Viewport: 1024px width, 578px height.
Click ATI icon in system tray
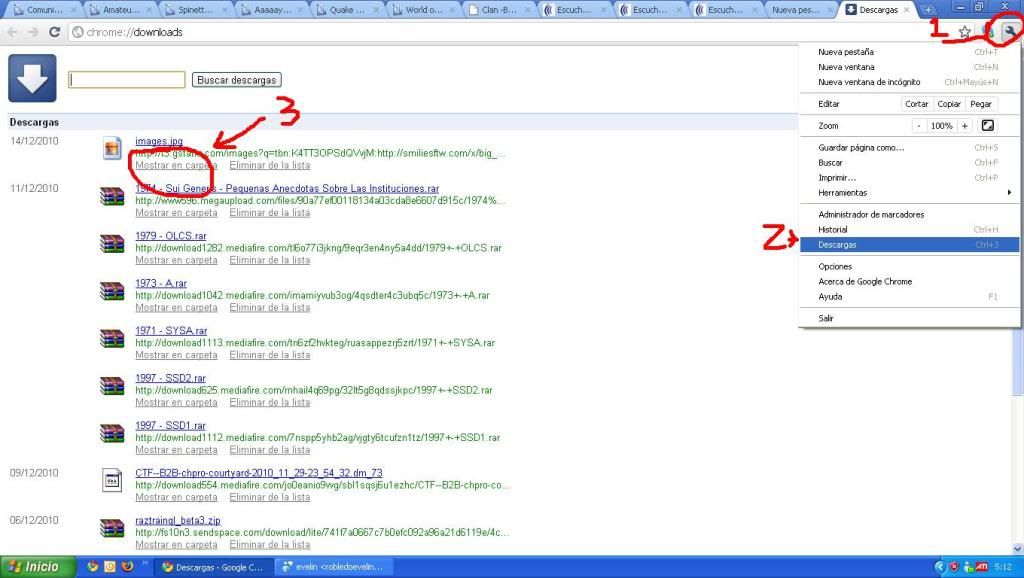[x=982, y=567]
